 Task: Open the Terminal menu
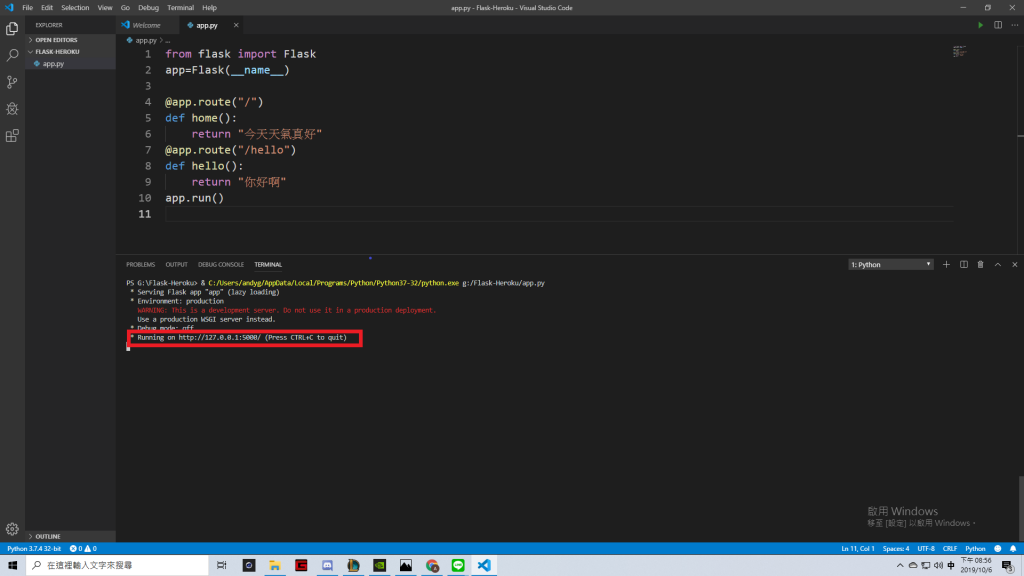pos(180,8)
